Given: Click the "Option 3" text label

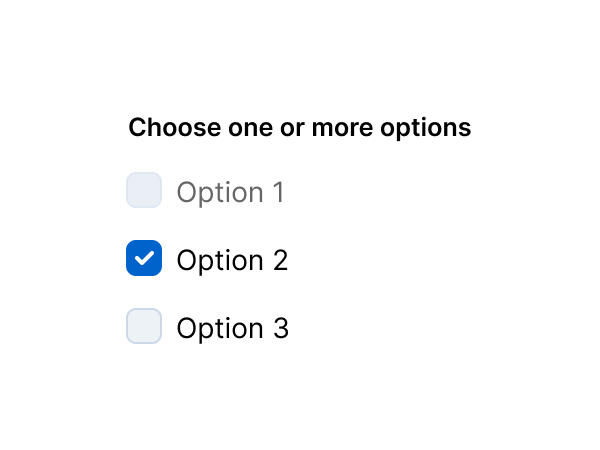Looking at the screenshot, I should [232, 328].
